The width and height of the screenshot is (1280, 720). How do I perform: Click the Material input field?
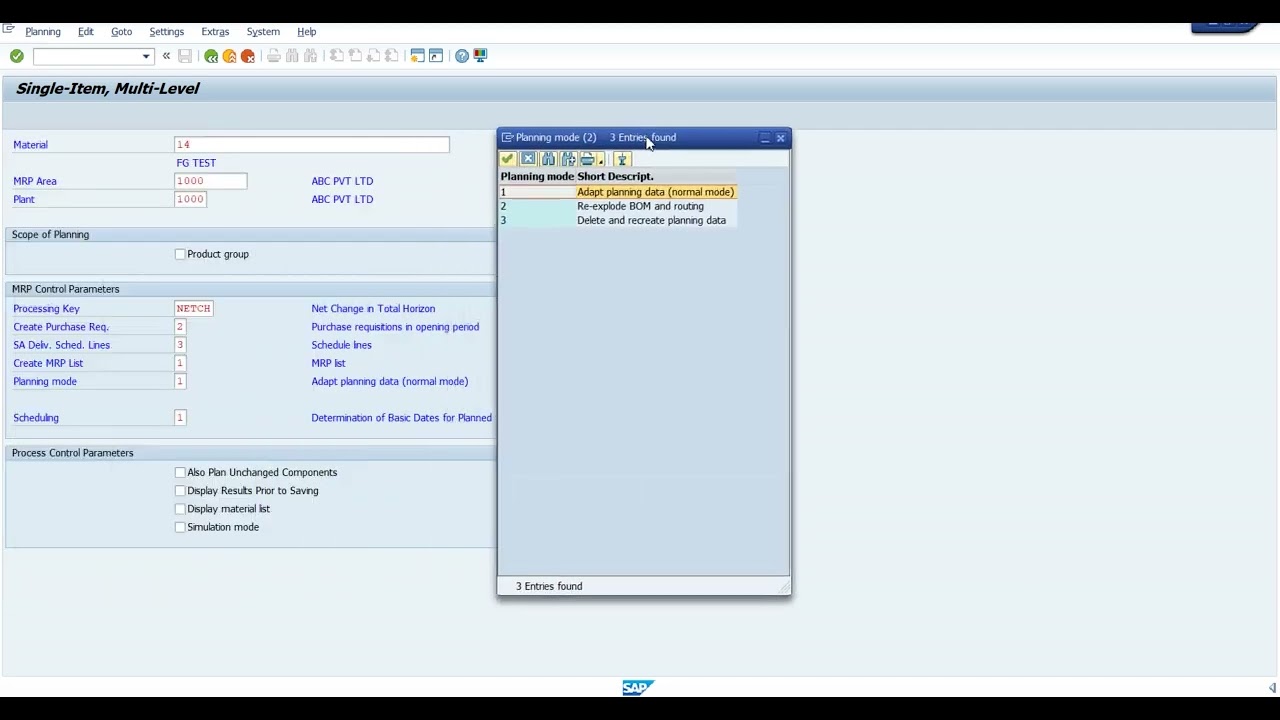311,145
